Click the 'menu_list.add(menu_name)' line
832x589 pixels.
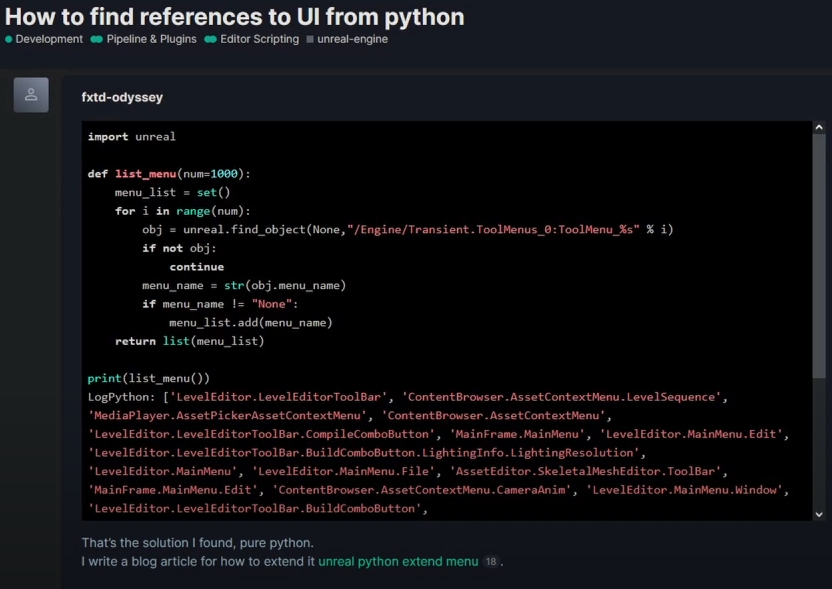tap(250, 323)
